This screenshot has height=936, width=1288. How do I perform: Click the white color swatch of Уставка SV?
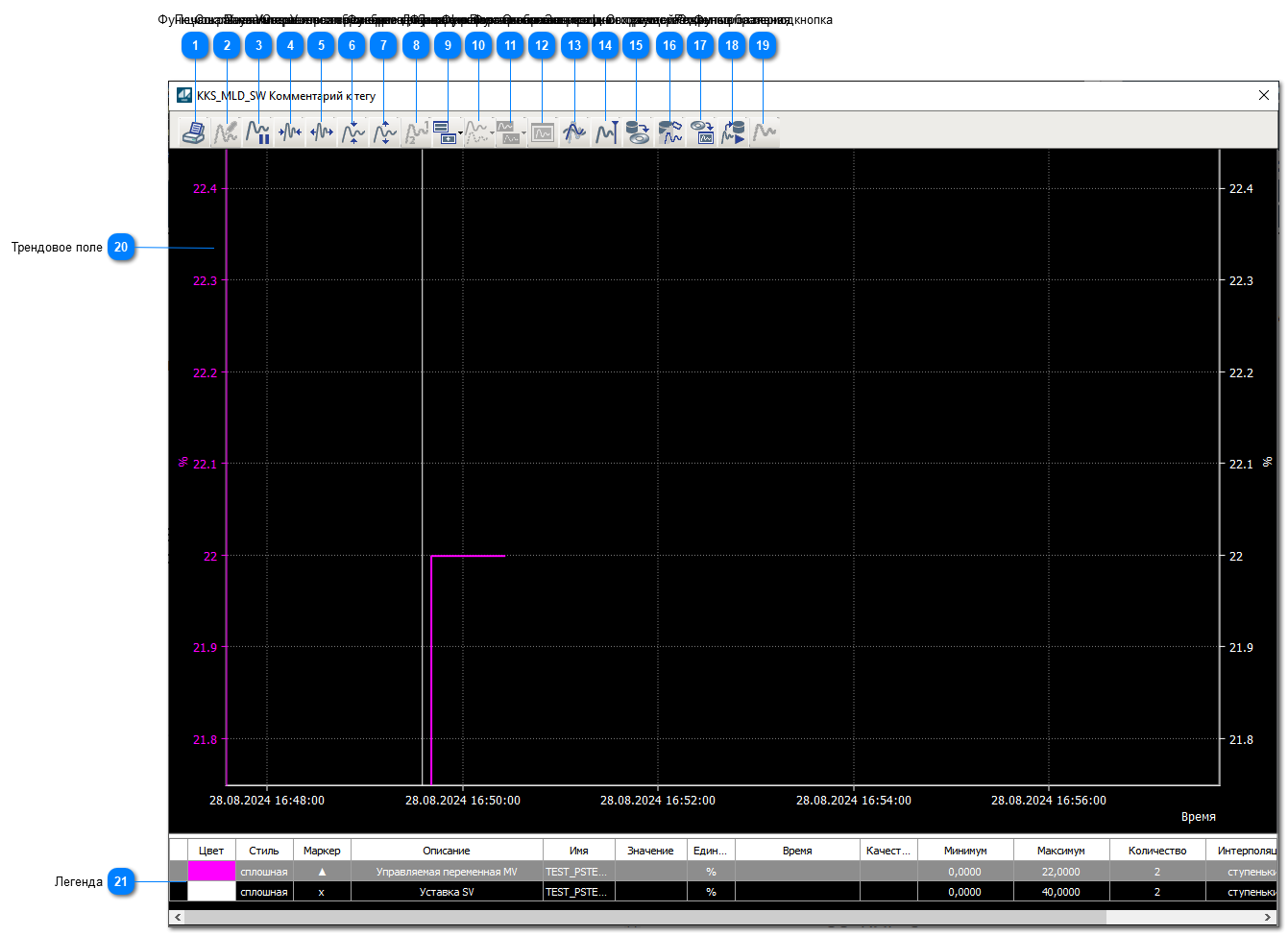[211, 892]
